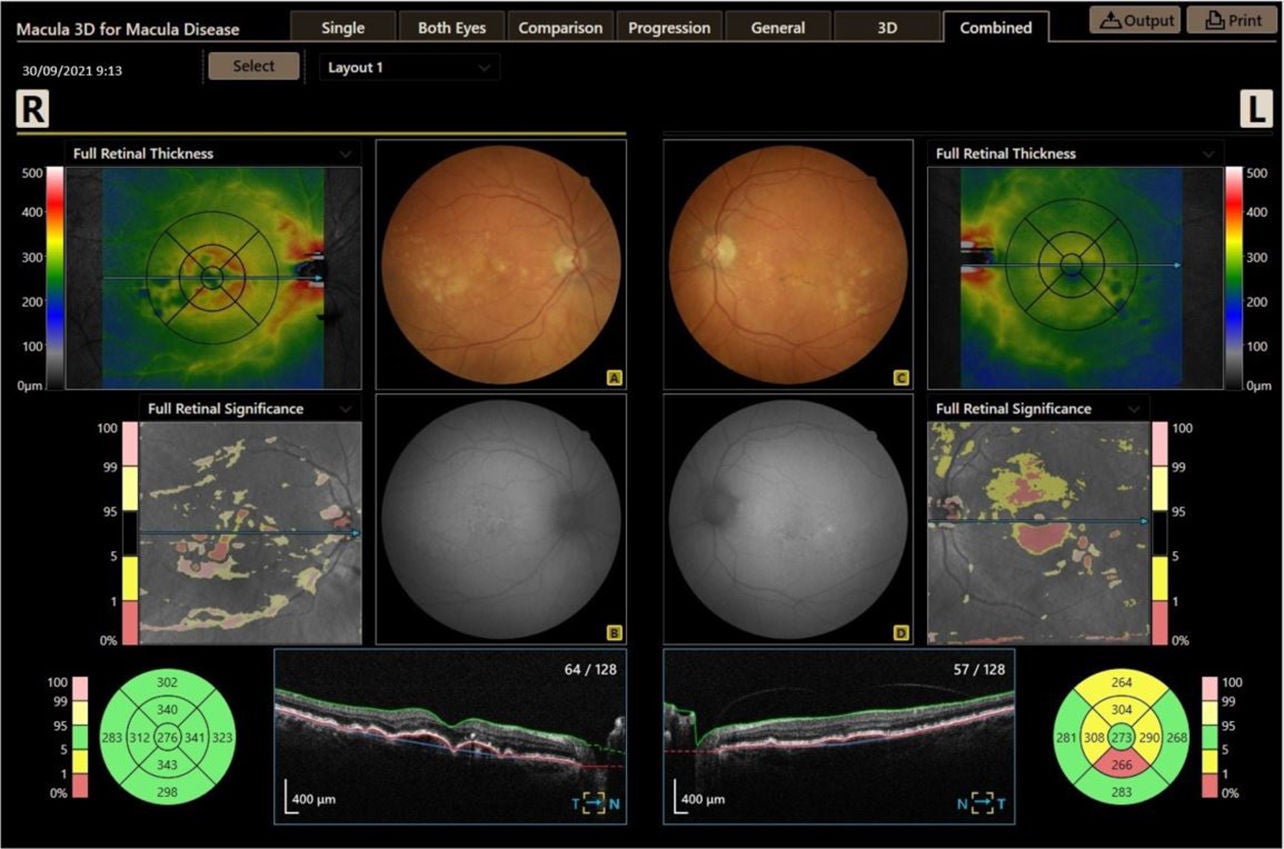
Task: Switch to the 3D tab
Action: [x=887, y=27]
